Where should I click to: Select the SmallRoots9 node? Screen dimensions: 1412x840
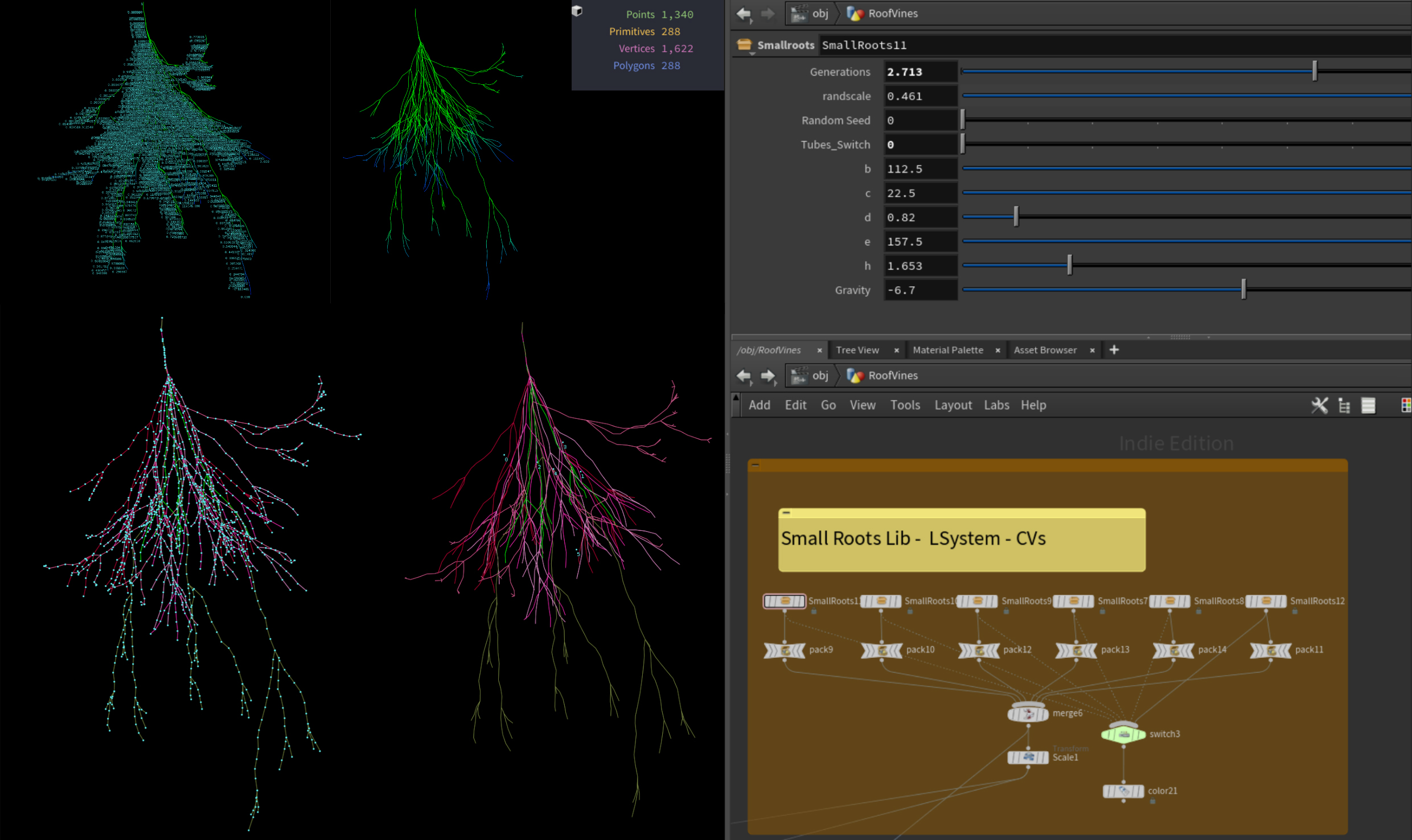tap(977, 601)
